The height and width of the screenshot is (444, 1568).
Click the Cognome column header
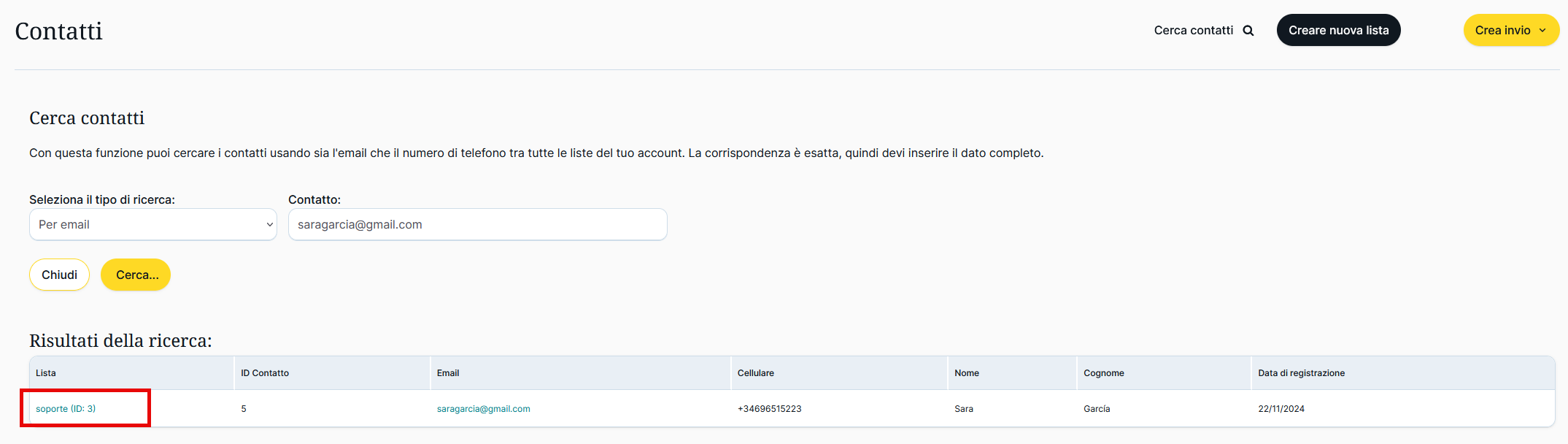pyautogui.click(x=1103, y=373)
